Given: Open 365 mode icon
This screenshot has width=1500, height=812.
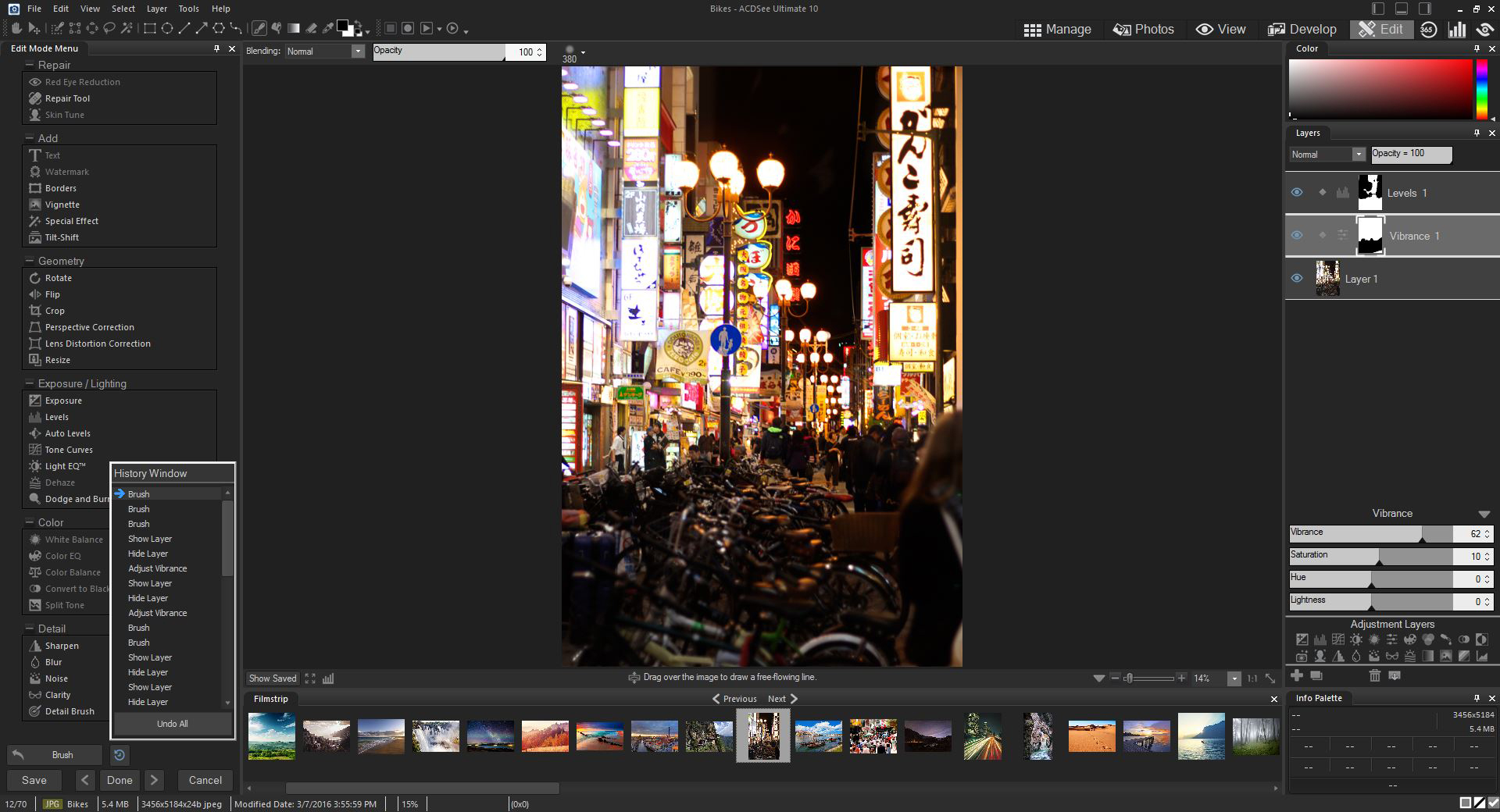Looking at the screenshot, I should (x=1428, y=29).
